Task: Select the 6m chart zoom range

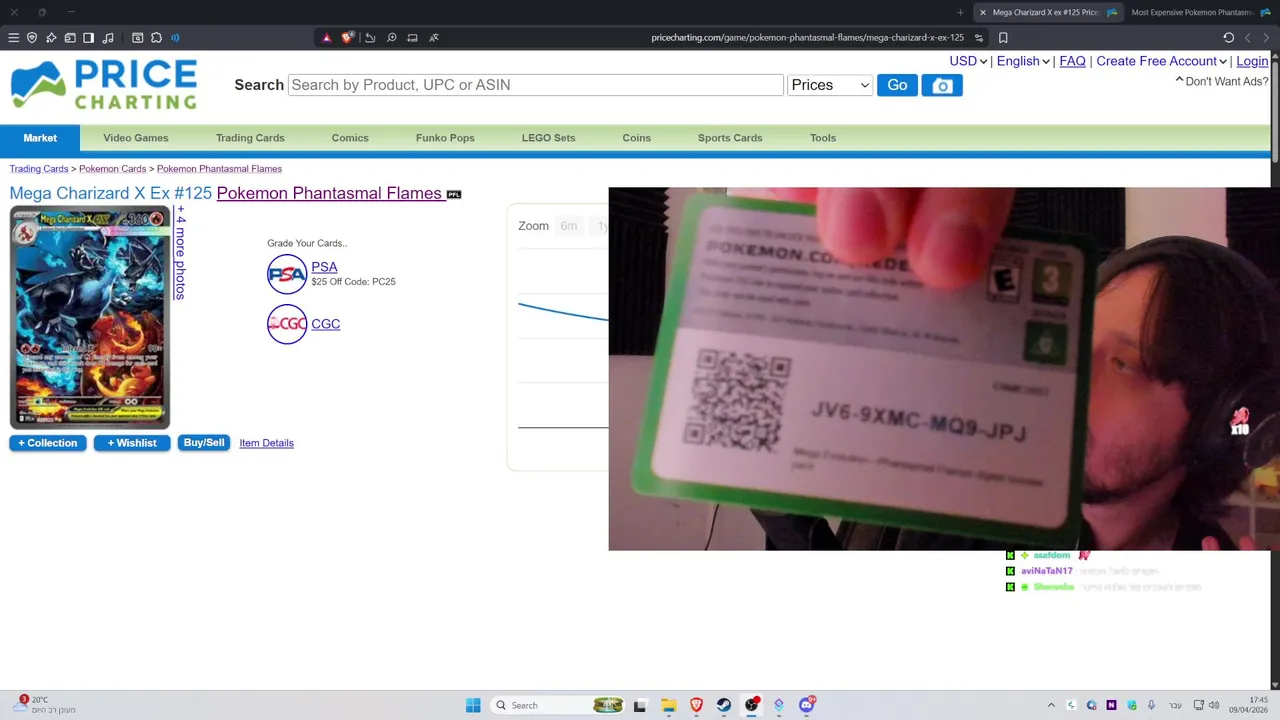Action: pos(568,226)
